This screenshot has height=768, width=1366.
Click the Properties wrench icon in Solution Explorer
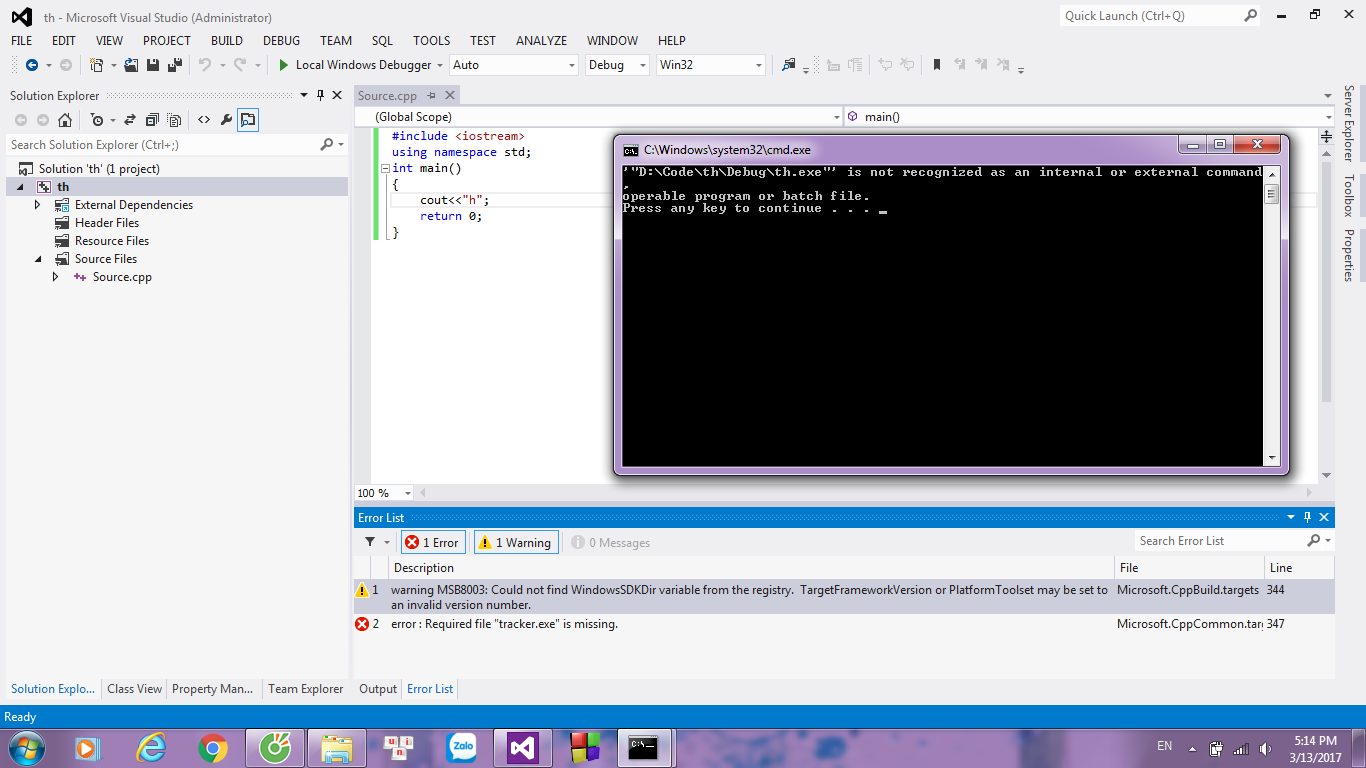(226, 120)
